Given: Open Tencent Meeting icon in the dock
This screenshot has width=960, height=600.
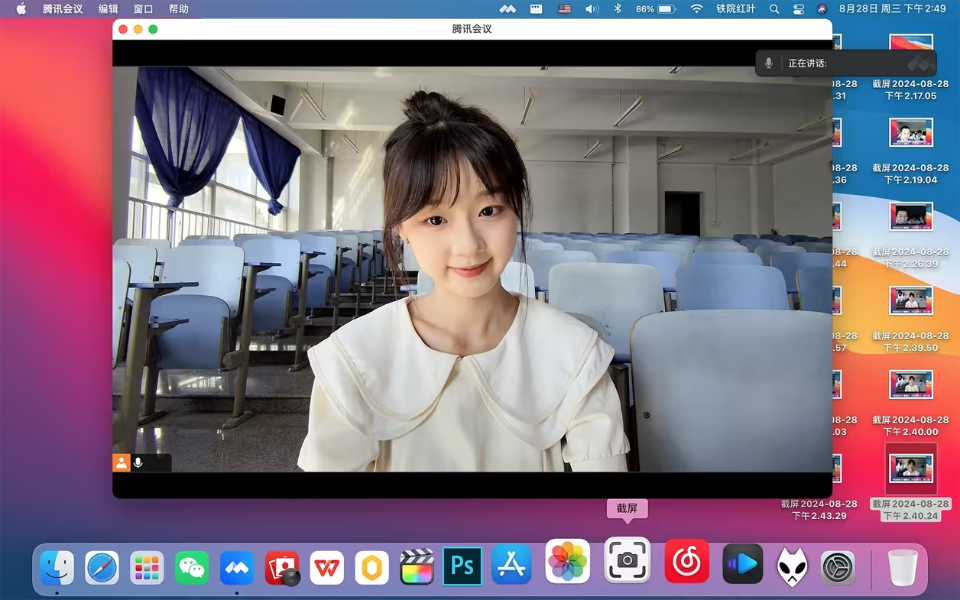Looking at the screenshot, I should pos(237,568).
